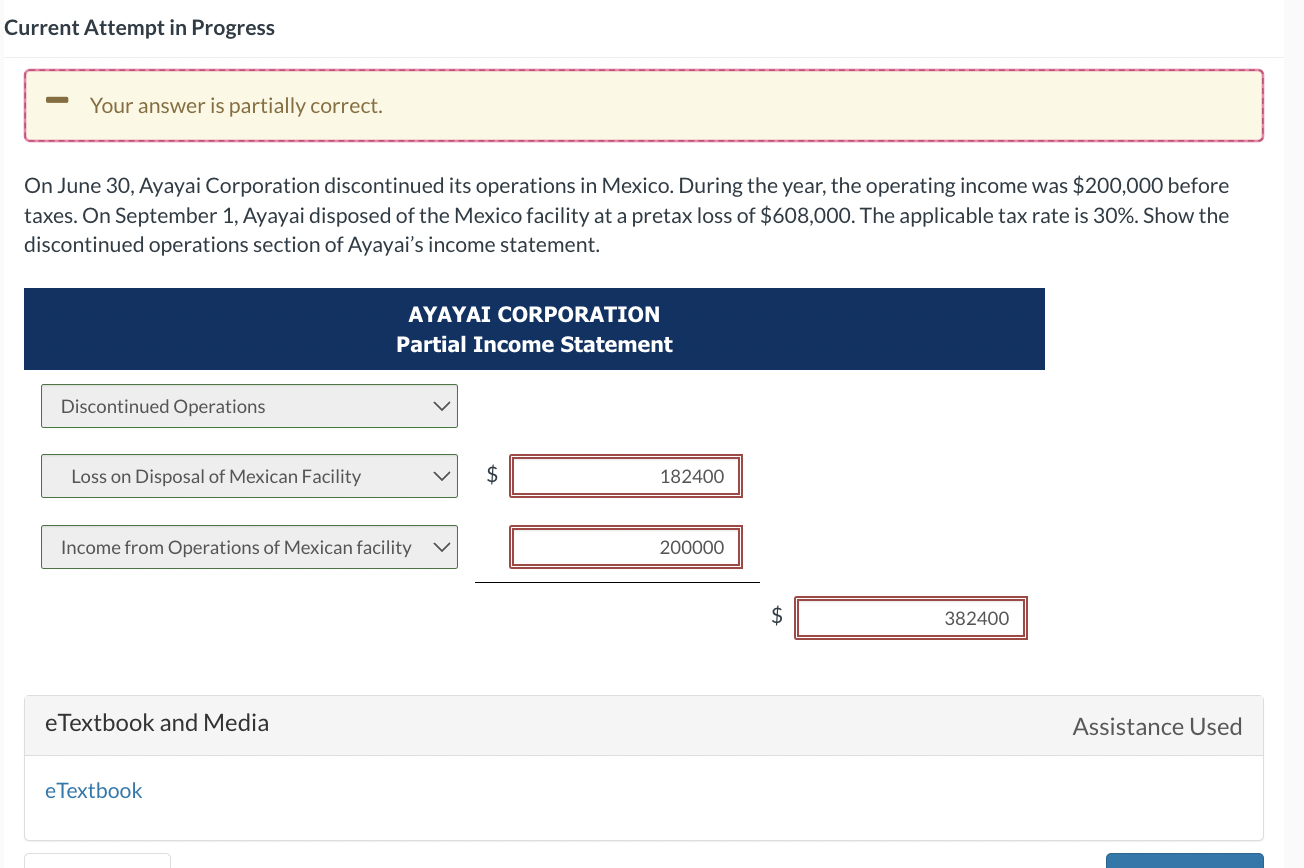Click the chevron on the Discontinued Operations selector
Viewport: 1304px width, 868px height.
tap(440, 406)
